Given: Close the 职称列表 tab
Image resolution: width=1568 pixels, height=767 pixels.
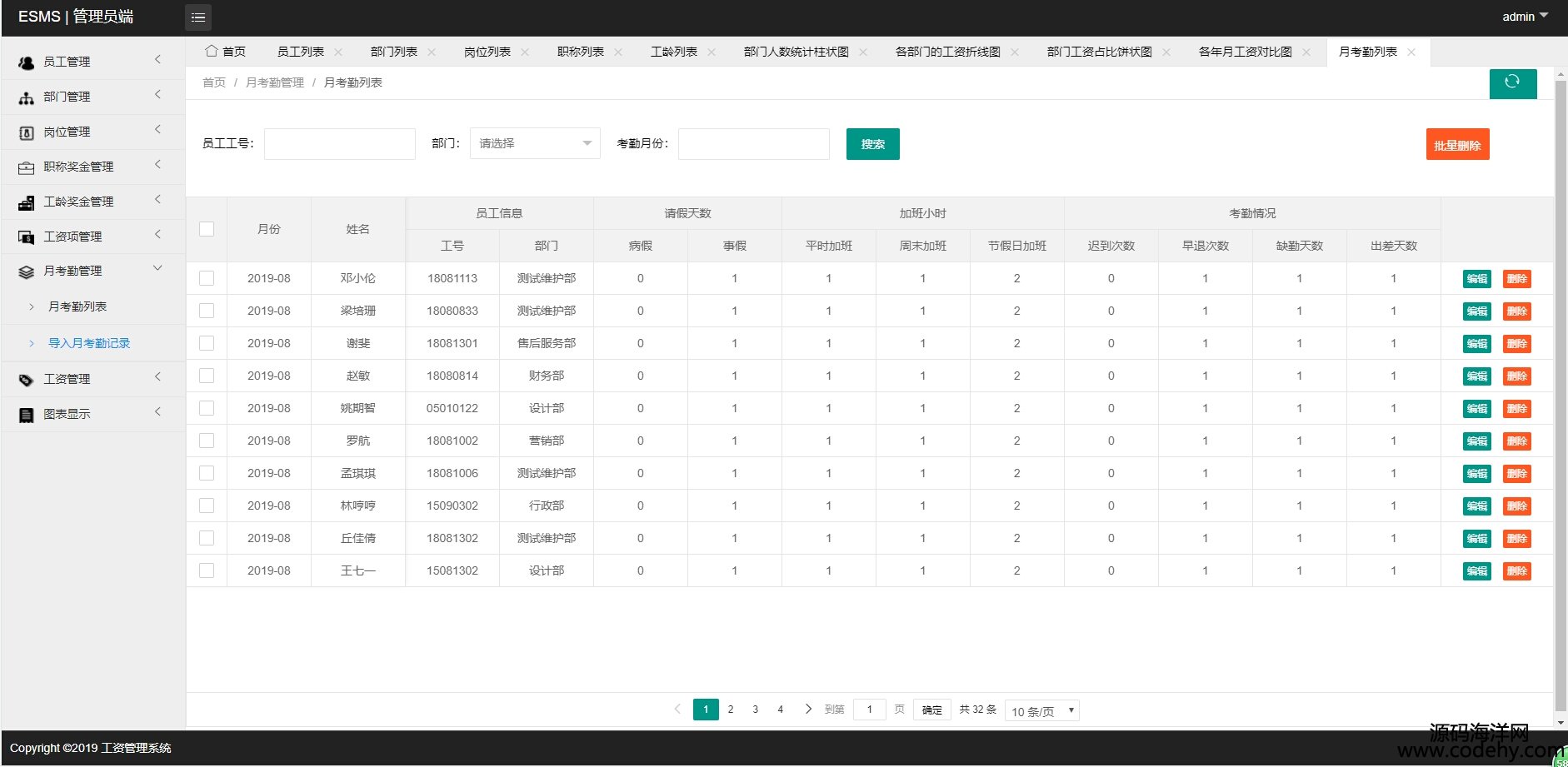Looking at the screenshot, I should tap(618, 52).
